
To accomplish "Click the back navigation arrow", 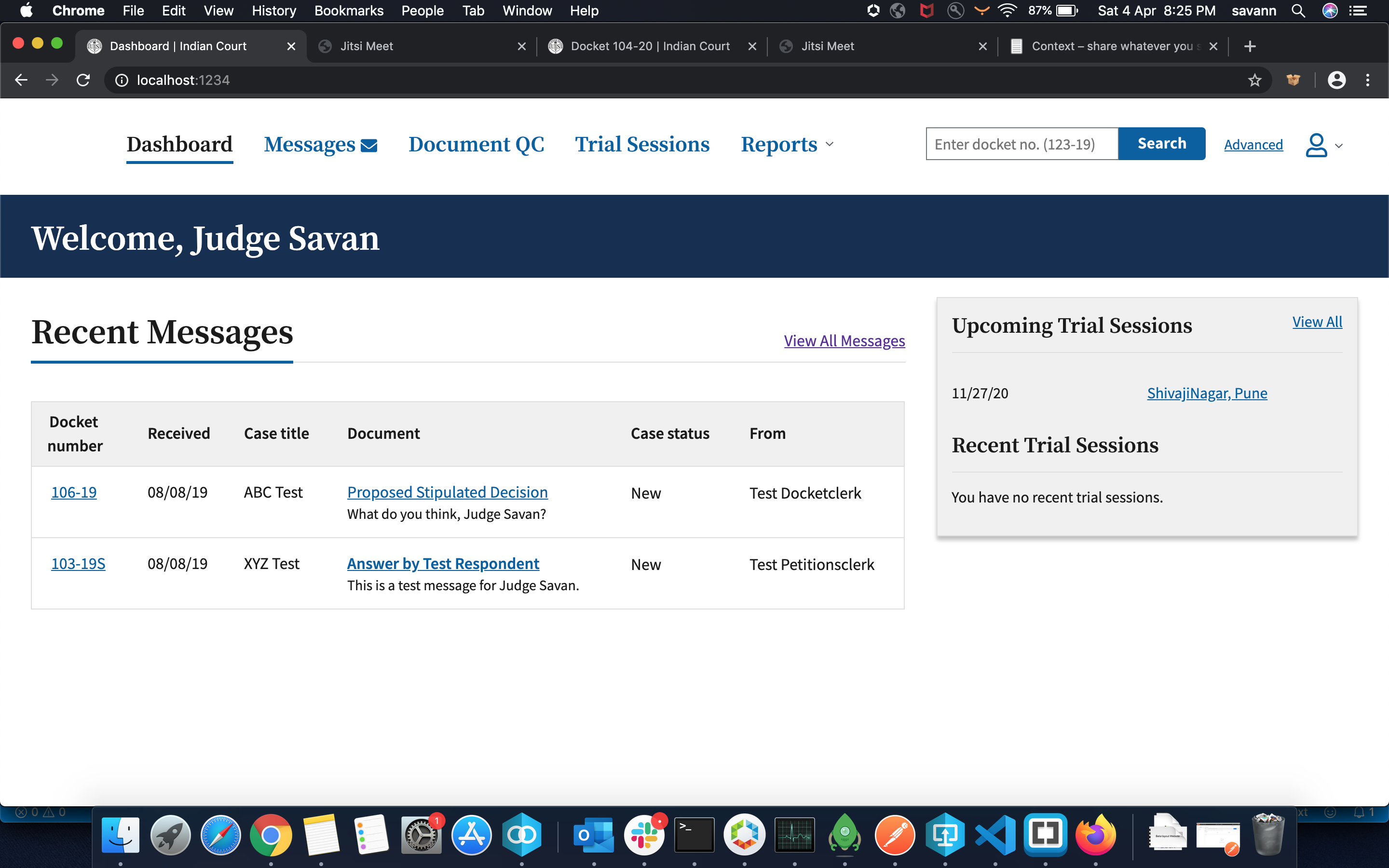I will tap(21, 81).
